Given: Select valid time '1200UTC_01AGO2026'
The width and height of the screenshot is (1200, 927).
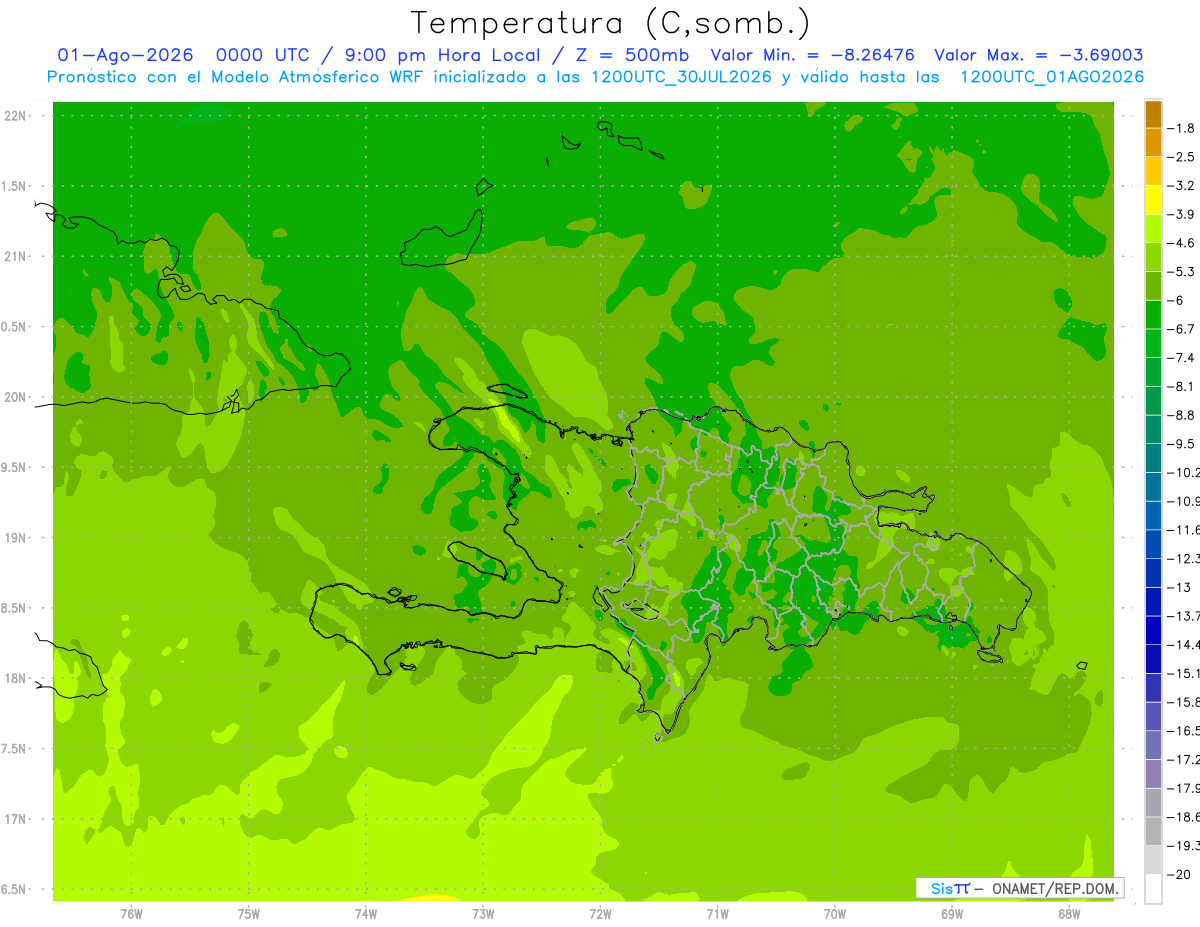Looking at the screenshot, I should coord(1052,77).
